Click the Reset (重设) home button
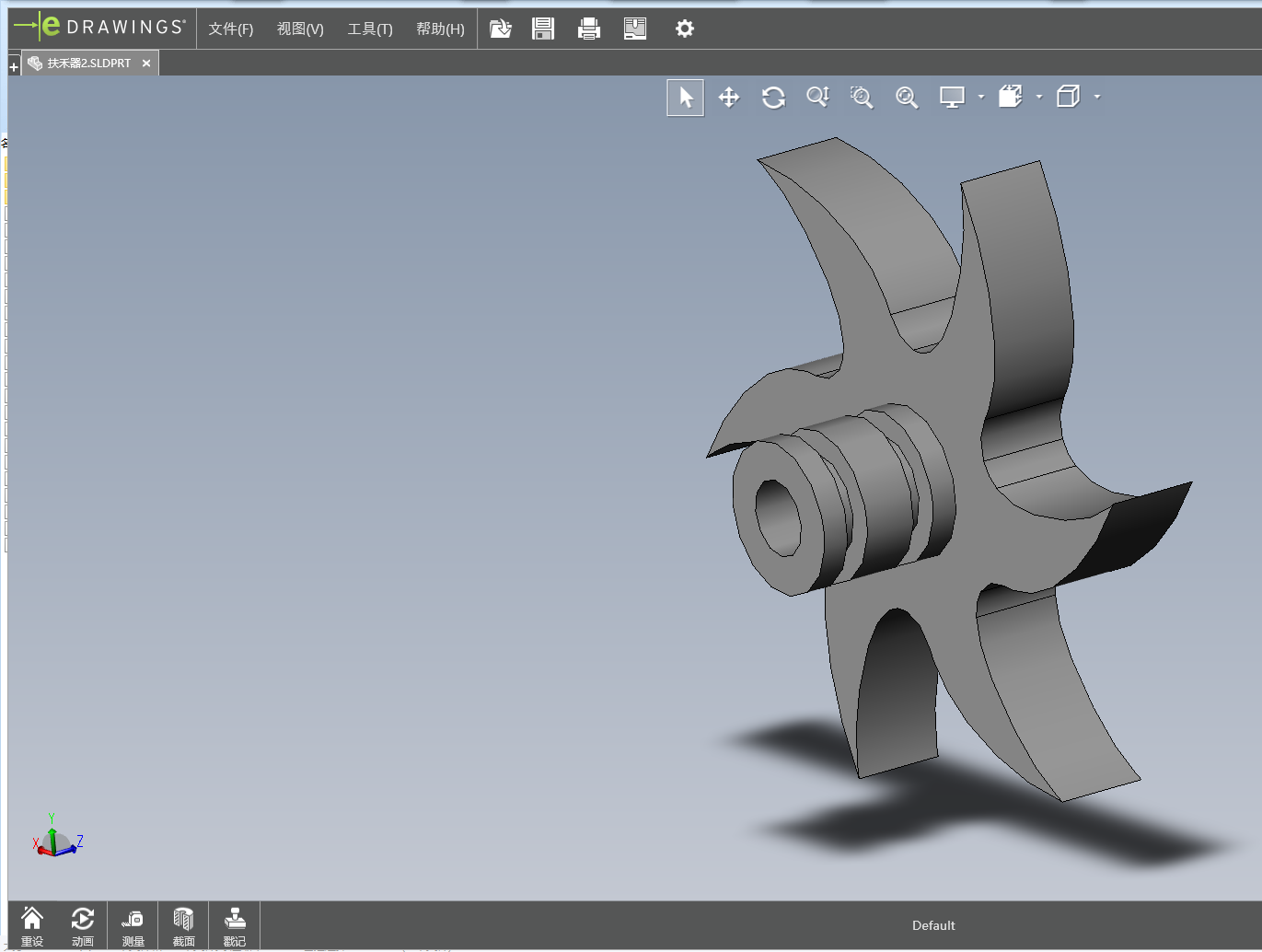Image resolution: width=1262 pixels, height=952 pixels. point(32,925)
